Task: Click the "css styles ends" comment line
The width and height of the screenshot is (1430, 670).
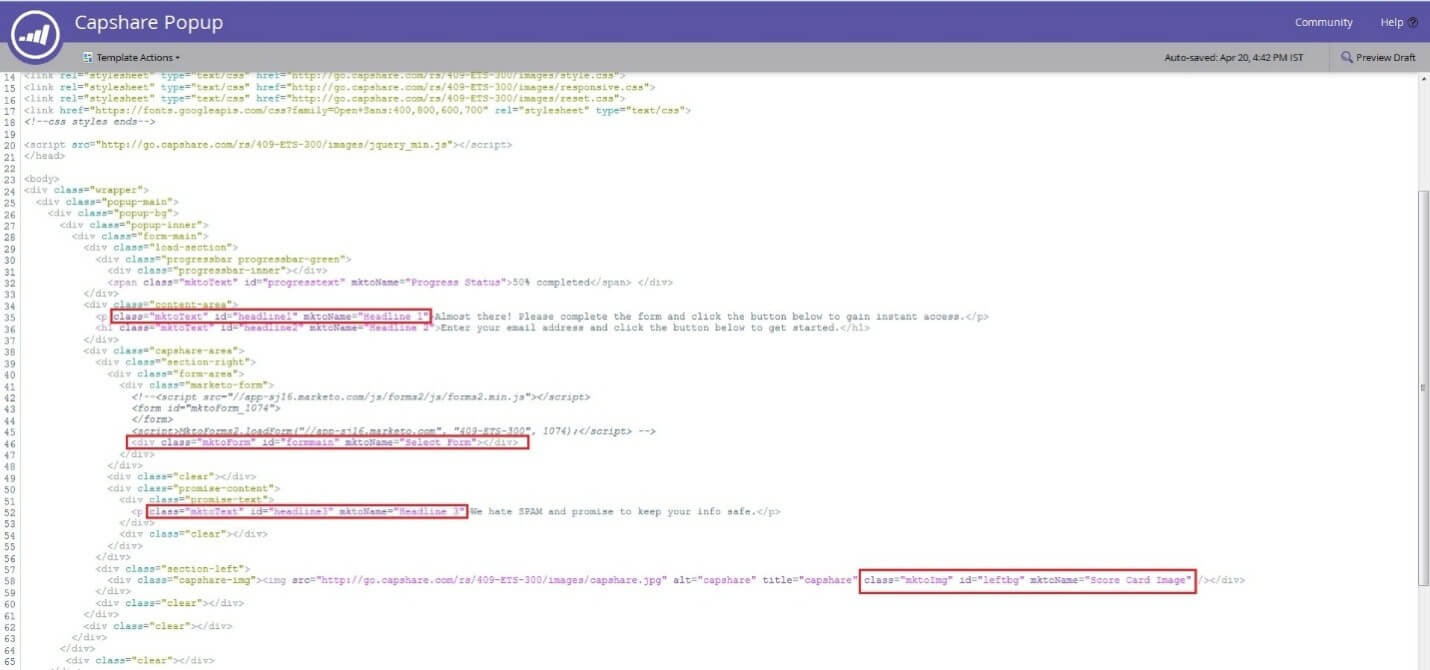Action: pyautogui.click(x=90, y=121)
